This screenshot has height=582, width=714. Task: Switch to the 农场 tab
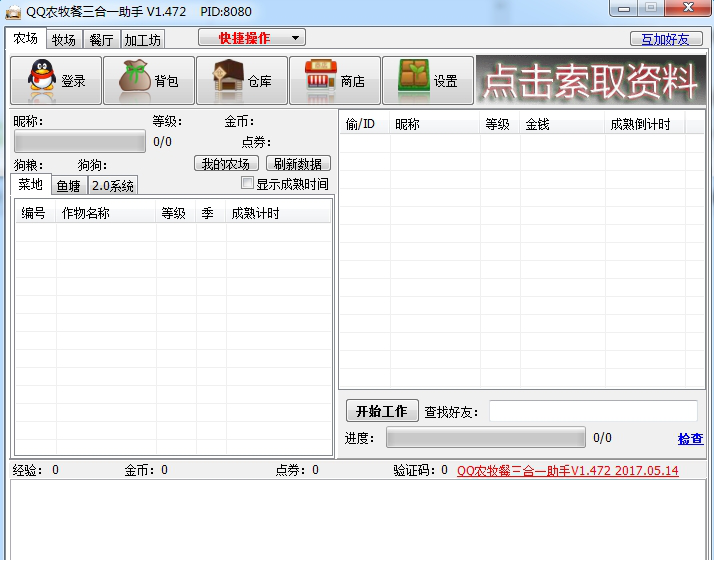pyautogui.click(x=26, y=38)
